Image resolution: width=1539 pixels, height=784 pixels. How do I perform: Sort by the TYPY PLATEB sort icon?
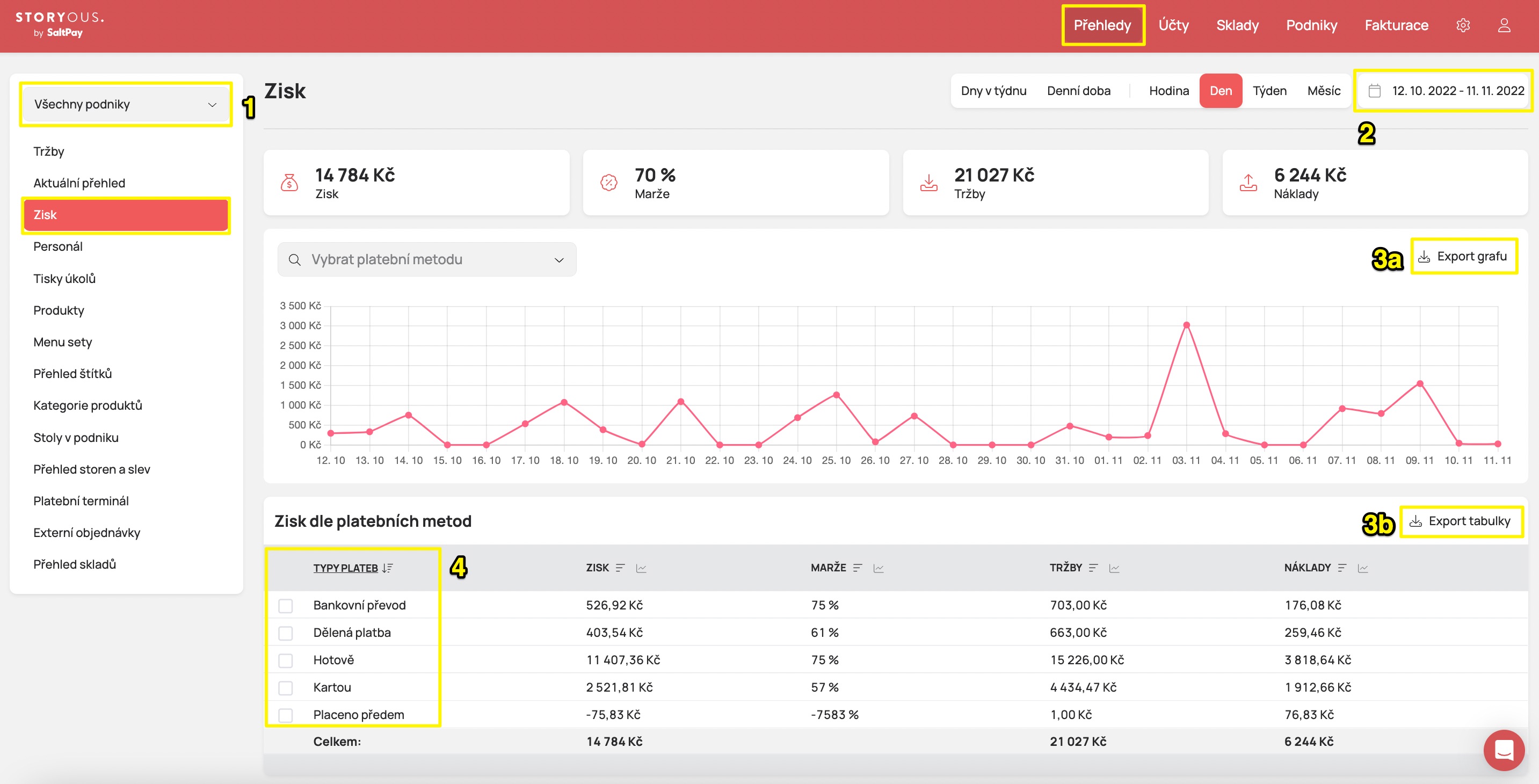click(388, 568)
